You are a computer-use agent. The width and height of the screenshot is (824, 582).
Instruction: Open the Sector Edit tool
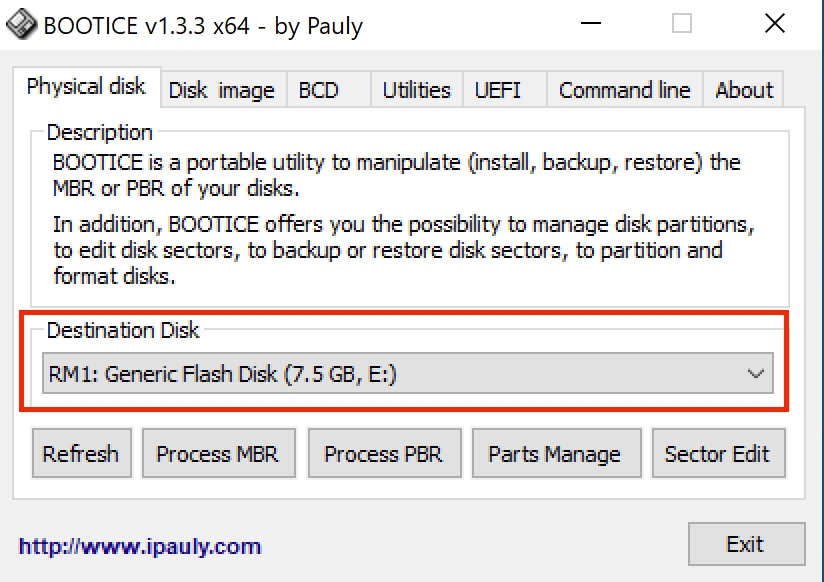(x=717, y=454)
